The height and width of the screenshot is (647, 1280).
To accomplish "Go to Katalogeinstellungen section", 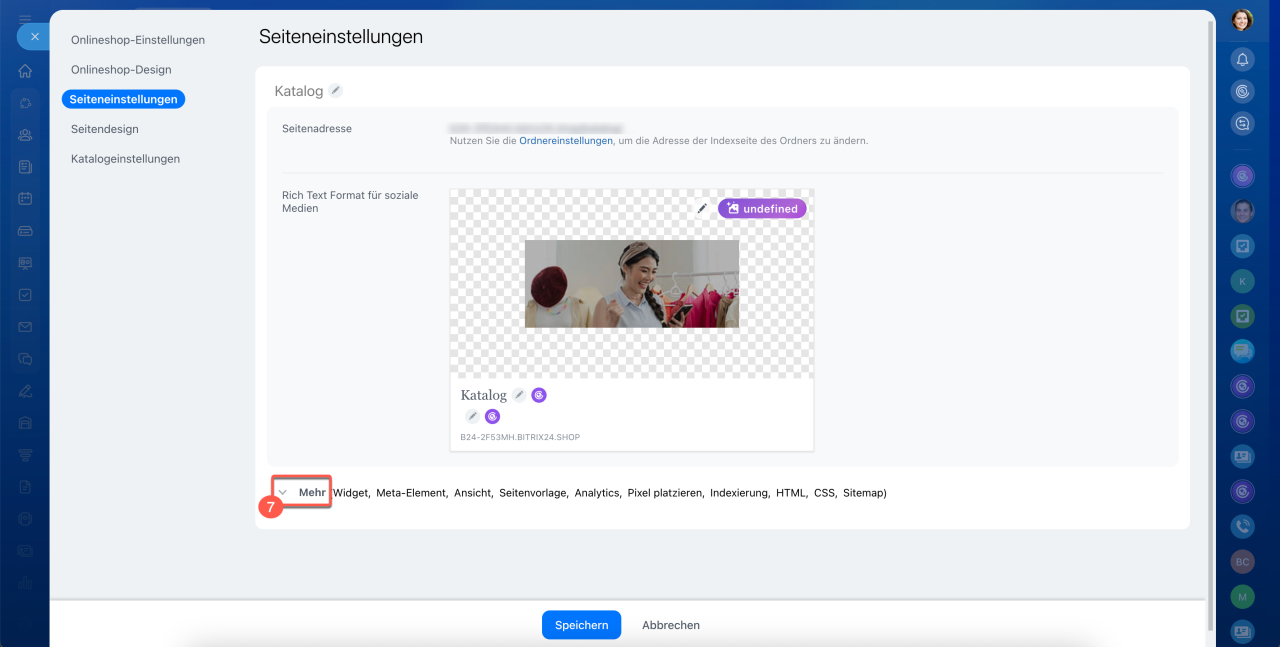I will [x=125, y=159].
